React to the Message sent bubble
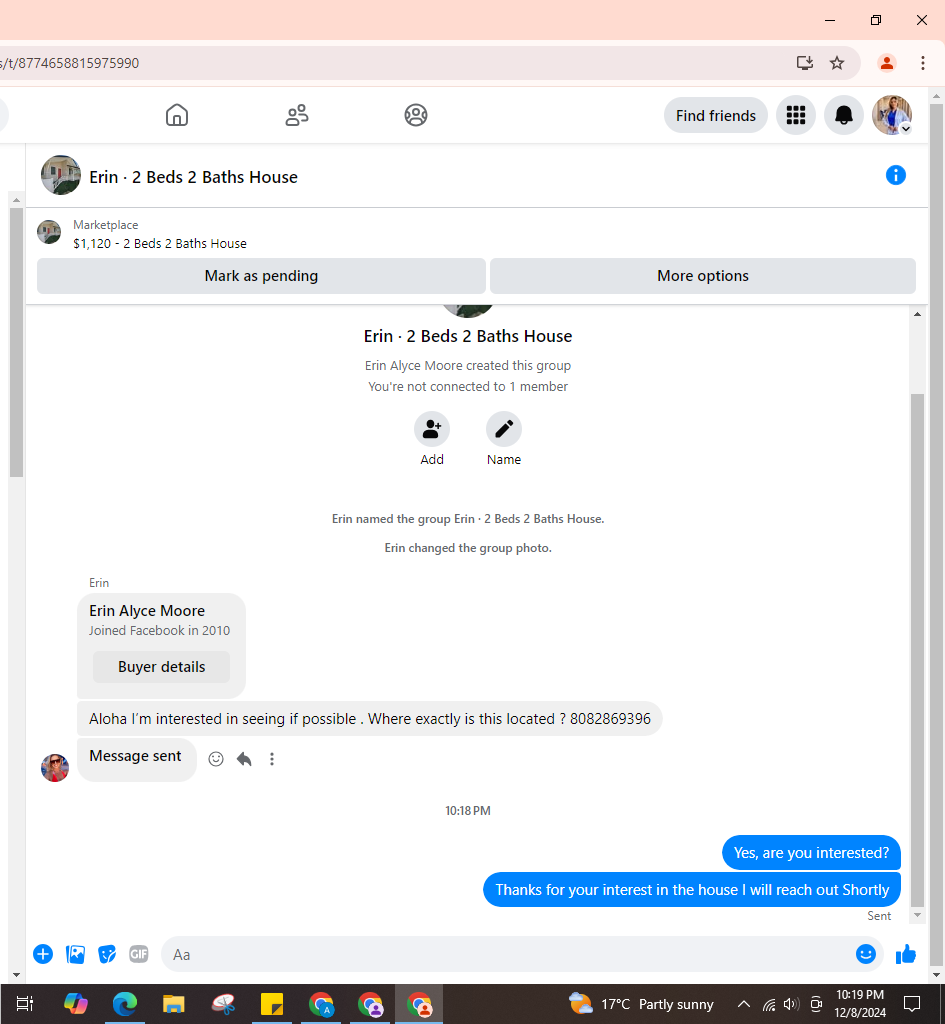This screenshot has width=945, height=1024. tap(216, 759)
